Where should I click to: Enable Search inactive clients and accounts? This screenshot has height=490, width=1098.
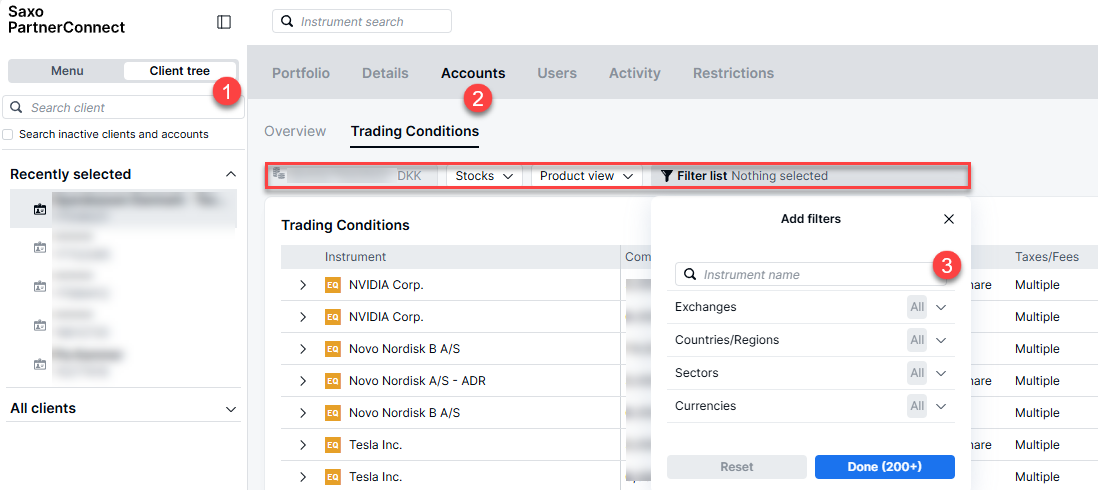click(x=9, y=134)
